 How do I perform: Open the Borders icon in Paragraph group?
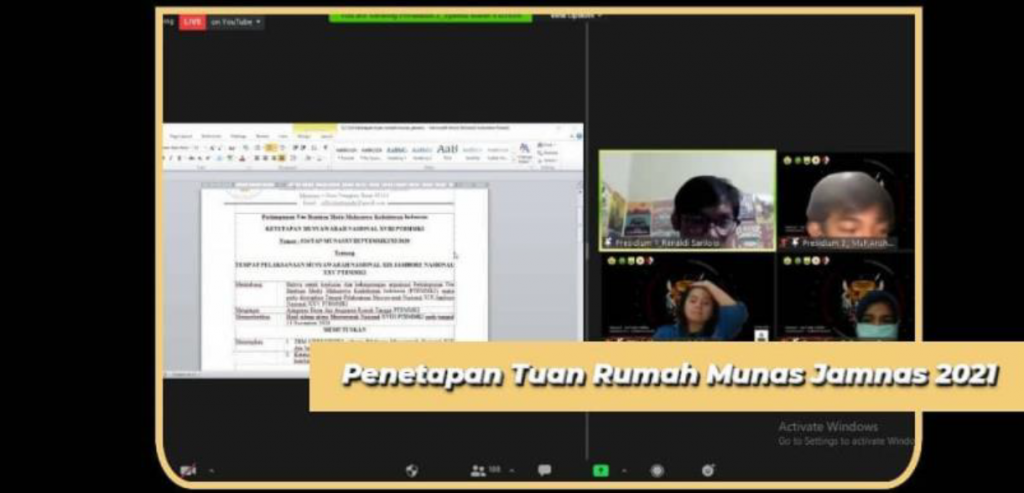click(x=319, y=158)
